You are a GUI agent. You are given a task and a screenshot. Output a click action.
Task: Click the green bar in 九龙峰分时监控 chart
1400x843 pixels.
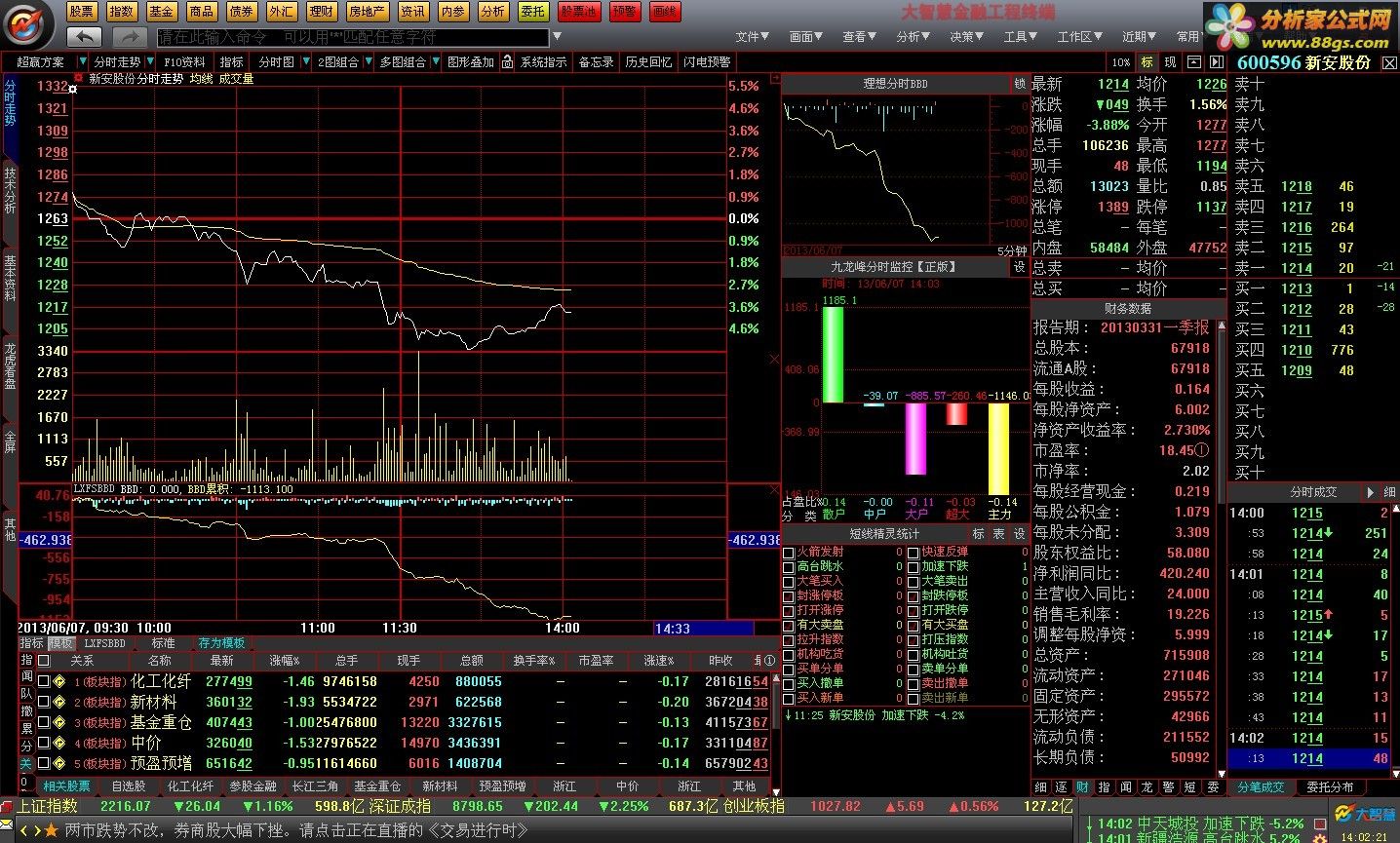833,354
